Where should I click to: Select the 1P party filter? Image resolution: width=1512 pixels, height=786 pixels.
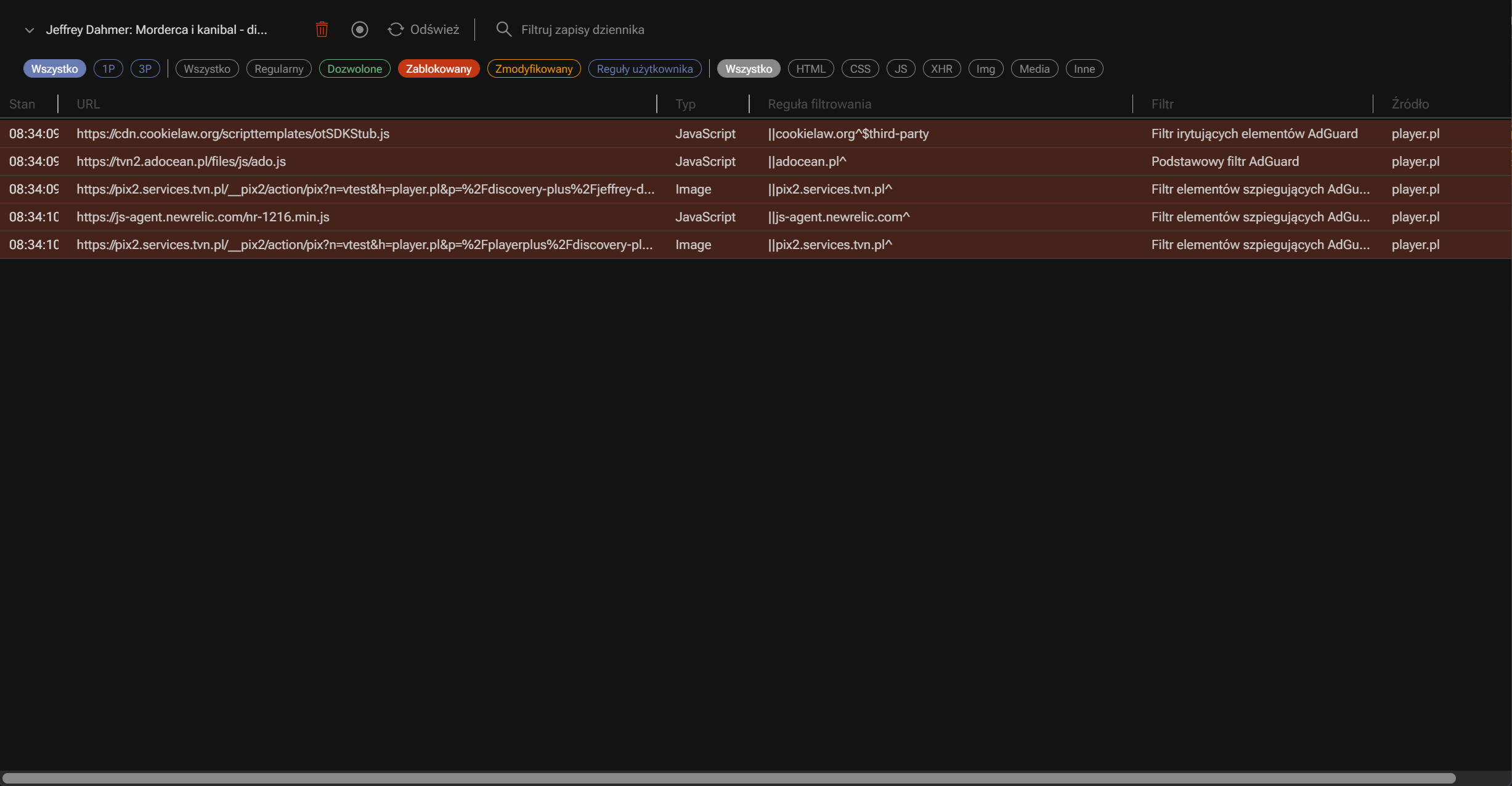pos(108,68)
